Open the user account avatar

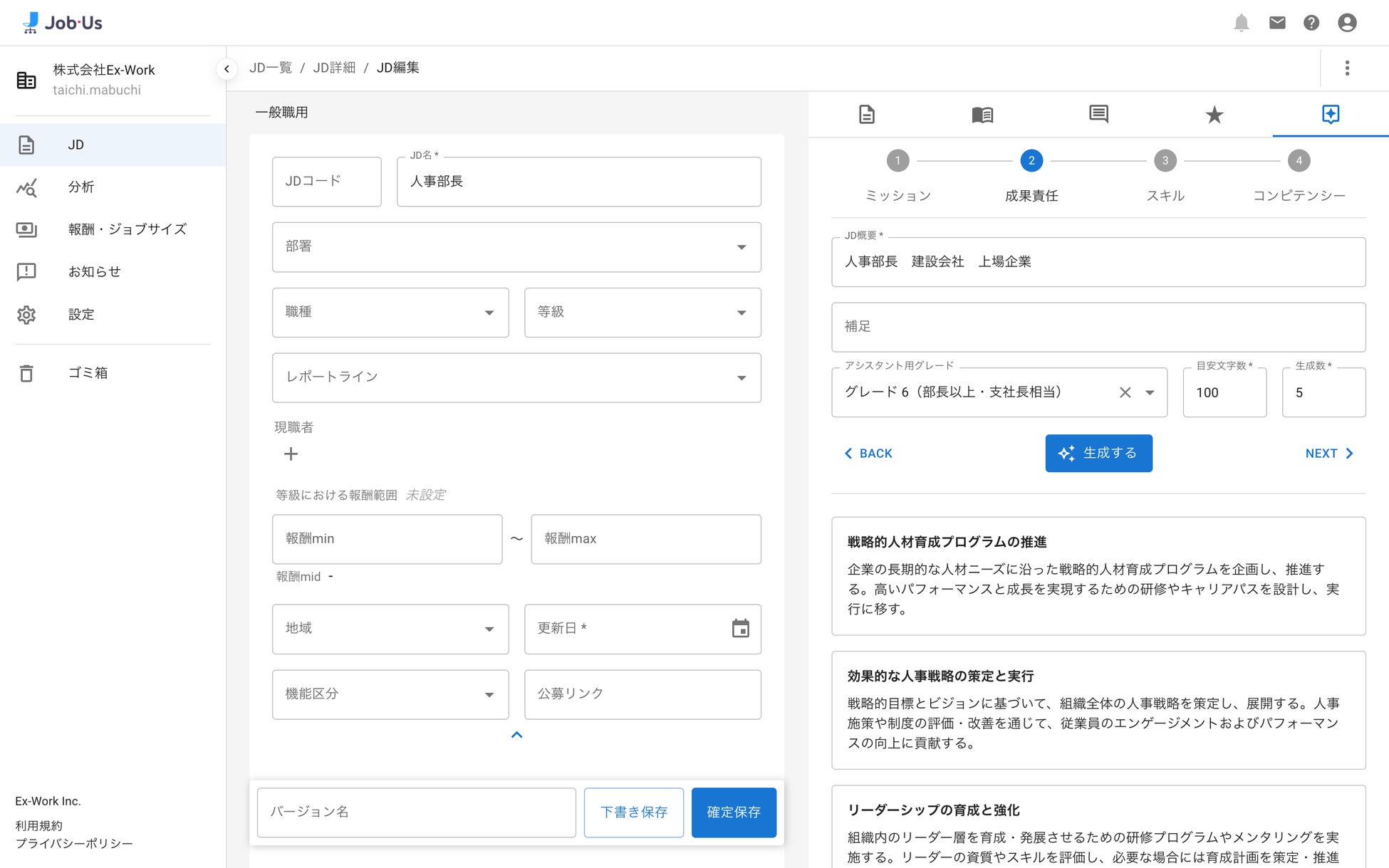coord(1347,23)
